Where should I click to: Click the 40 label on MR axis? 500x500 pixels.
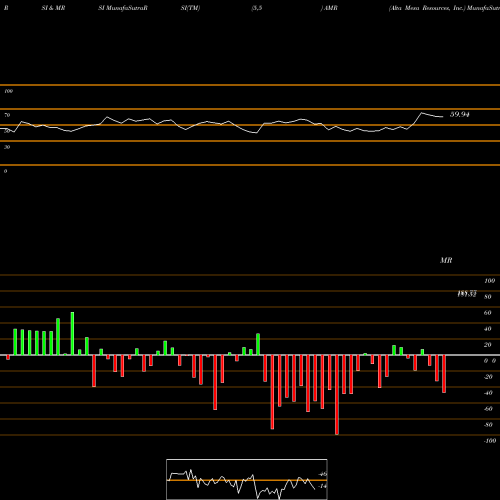pos(488,329)
